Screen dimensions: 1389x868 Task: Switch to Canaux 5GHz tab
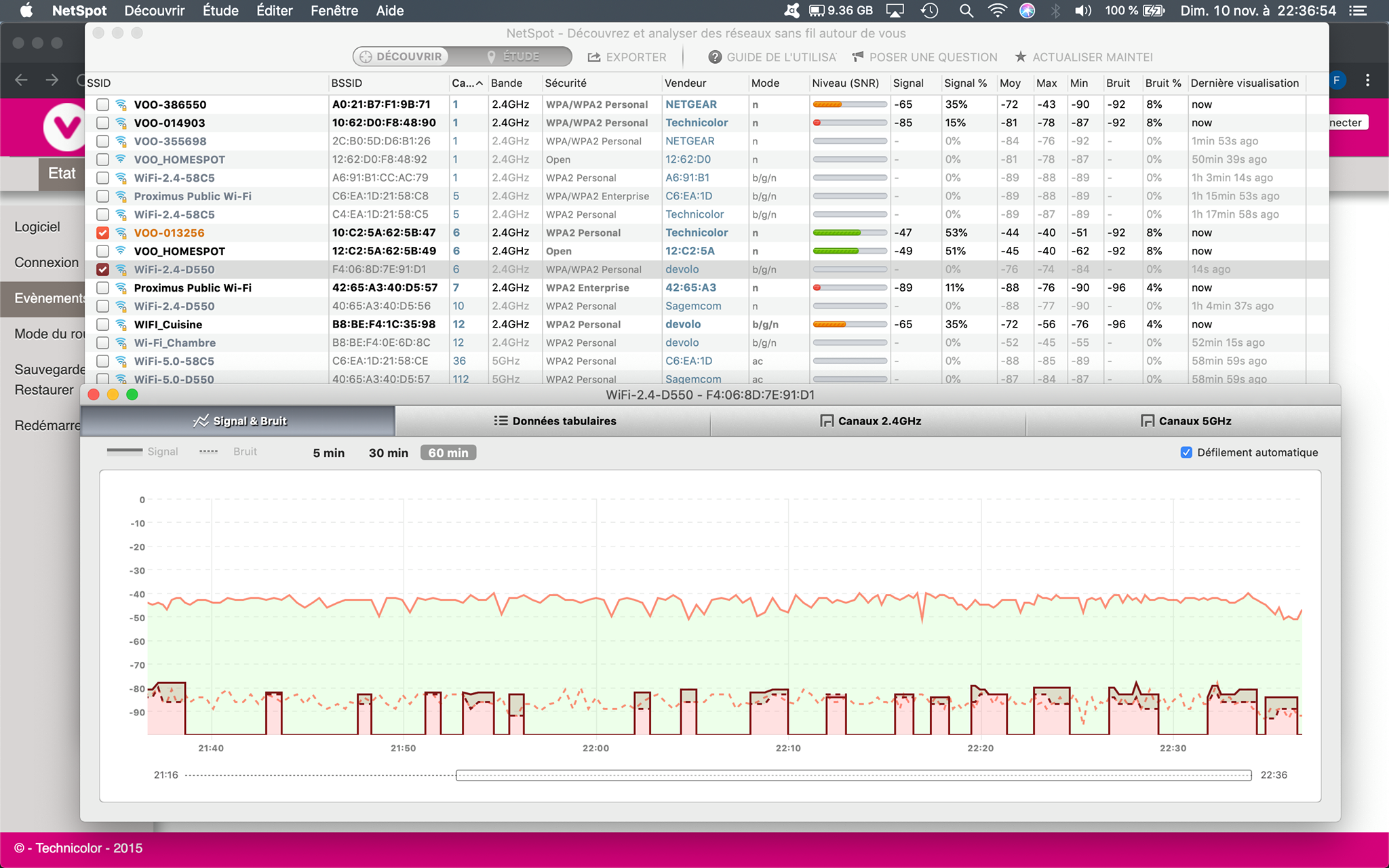[1183, 421]
